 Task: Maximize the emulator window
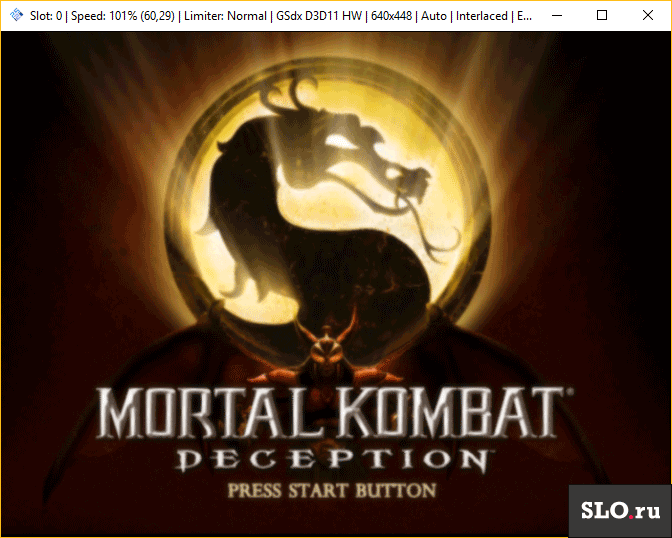(x=602, y=15)
